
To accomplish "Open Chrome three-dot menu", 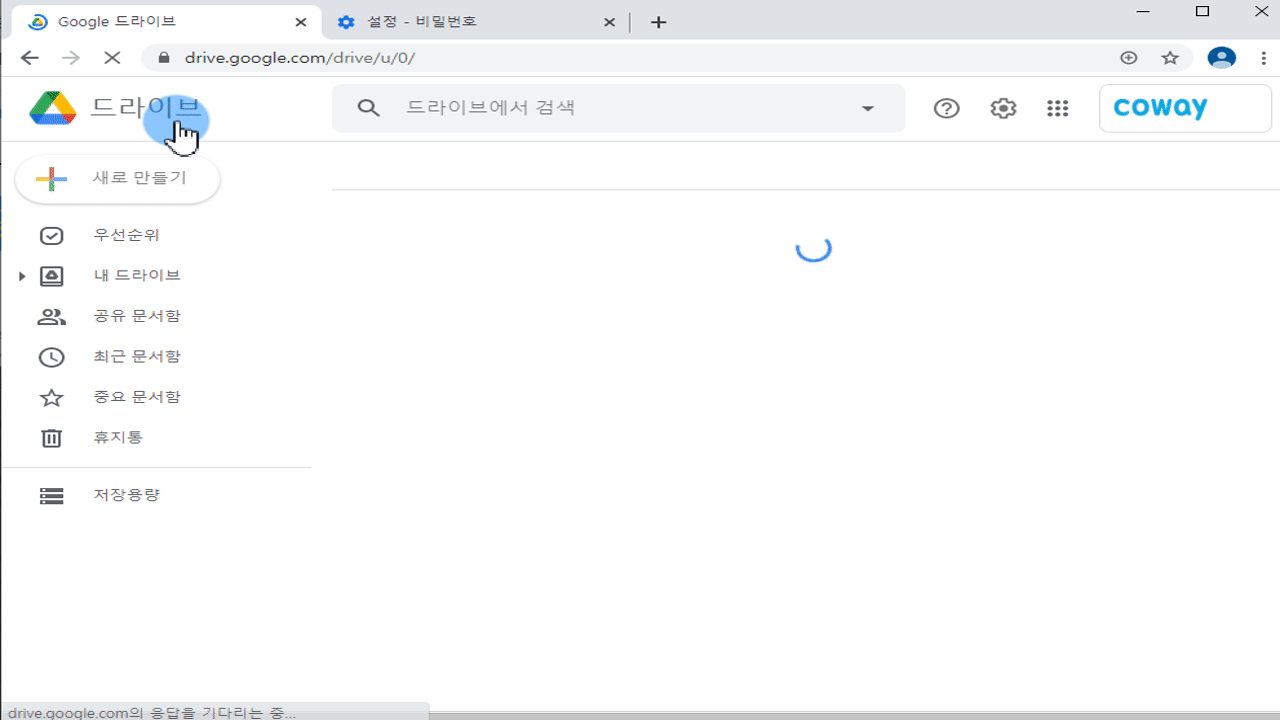I will click(x=1264, y=58).
